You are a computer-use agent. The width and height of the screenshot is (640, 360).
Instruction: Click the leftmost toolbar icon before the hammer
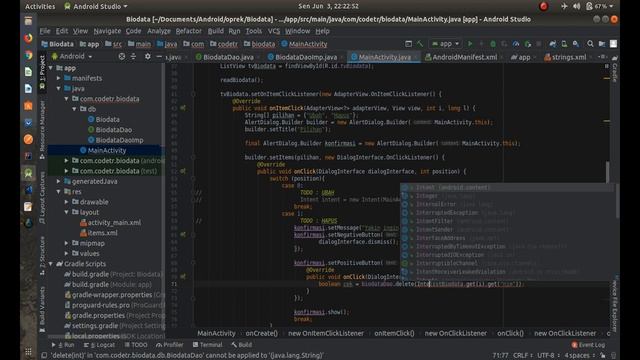point(409,44)
